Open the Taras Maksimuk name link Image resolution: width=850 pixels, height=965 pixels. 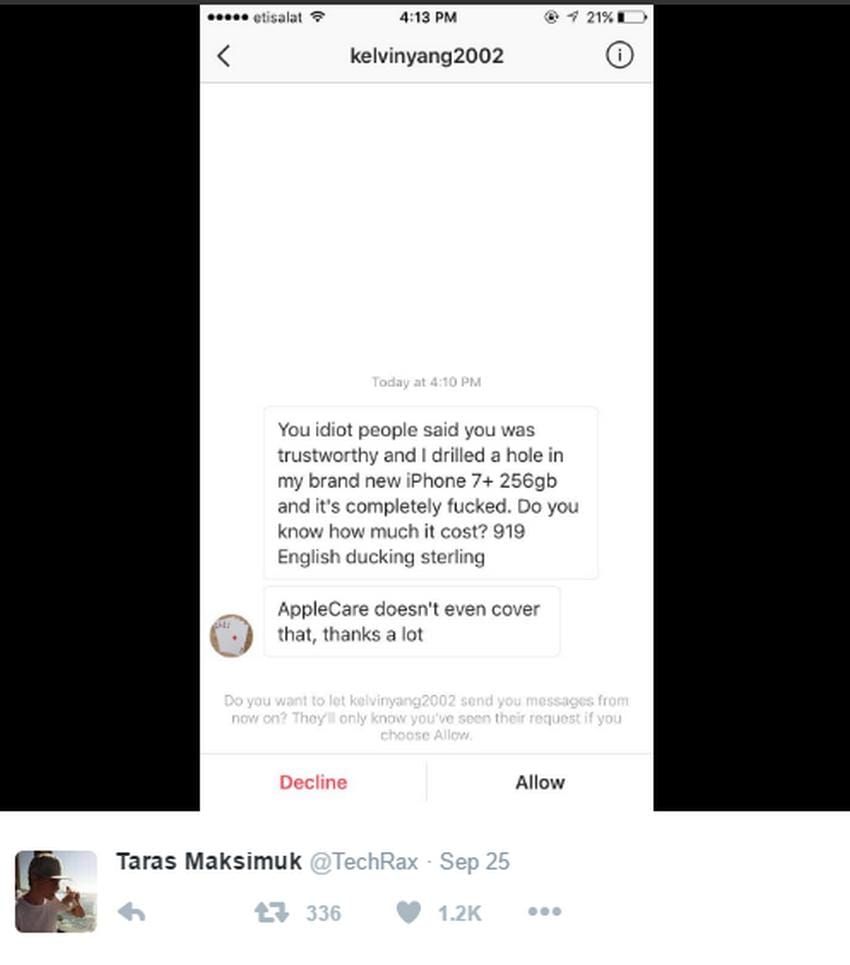[209, 861]
